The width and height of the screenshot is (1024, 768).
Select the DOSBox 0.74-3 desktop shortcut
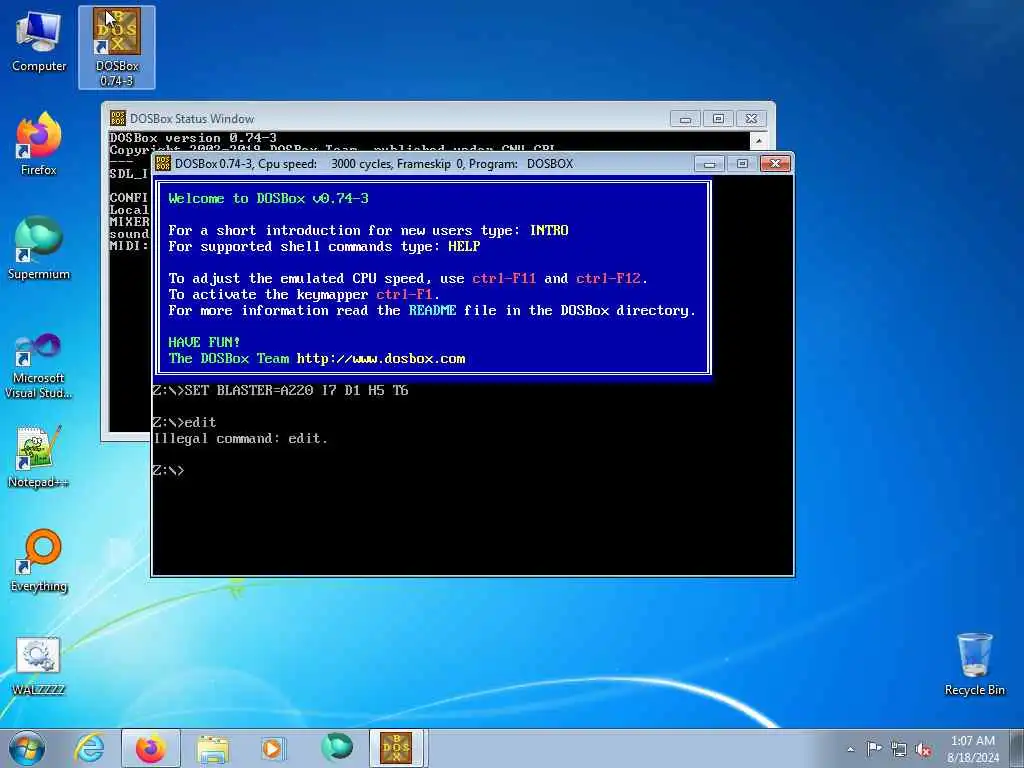116,47
